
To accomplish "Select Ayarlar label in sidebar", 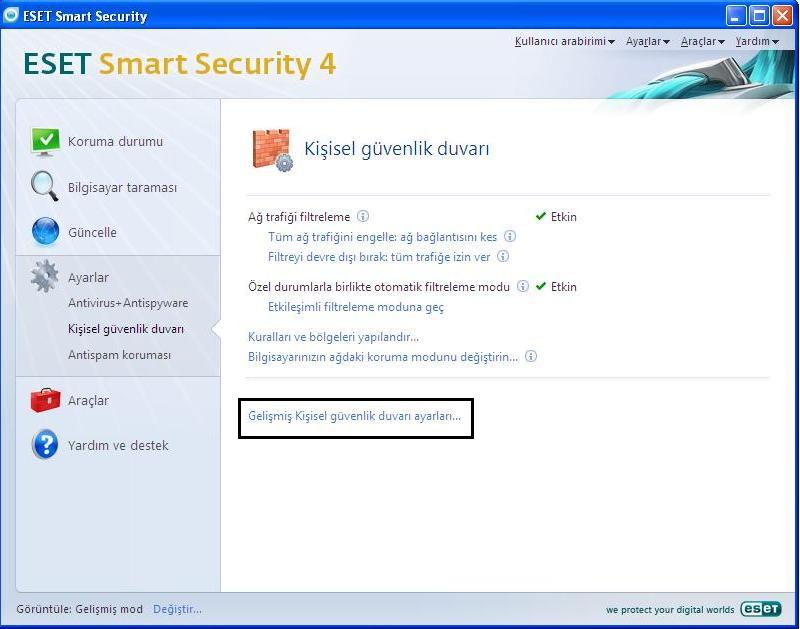I will pyautogui.click(x=88, y=278).
